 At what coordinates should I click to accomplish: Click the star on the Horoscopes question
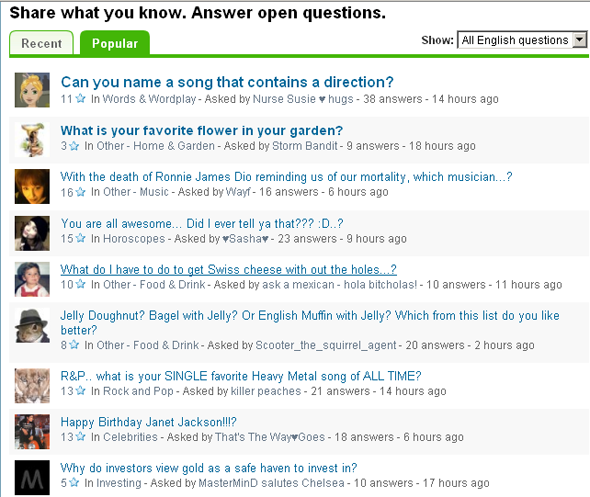[81, 238]
